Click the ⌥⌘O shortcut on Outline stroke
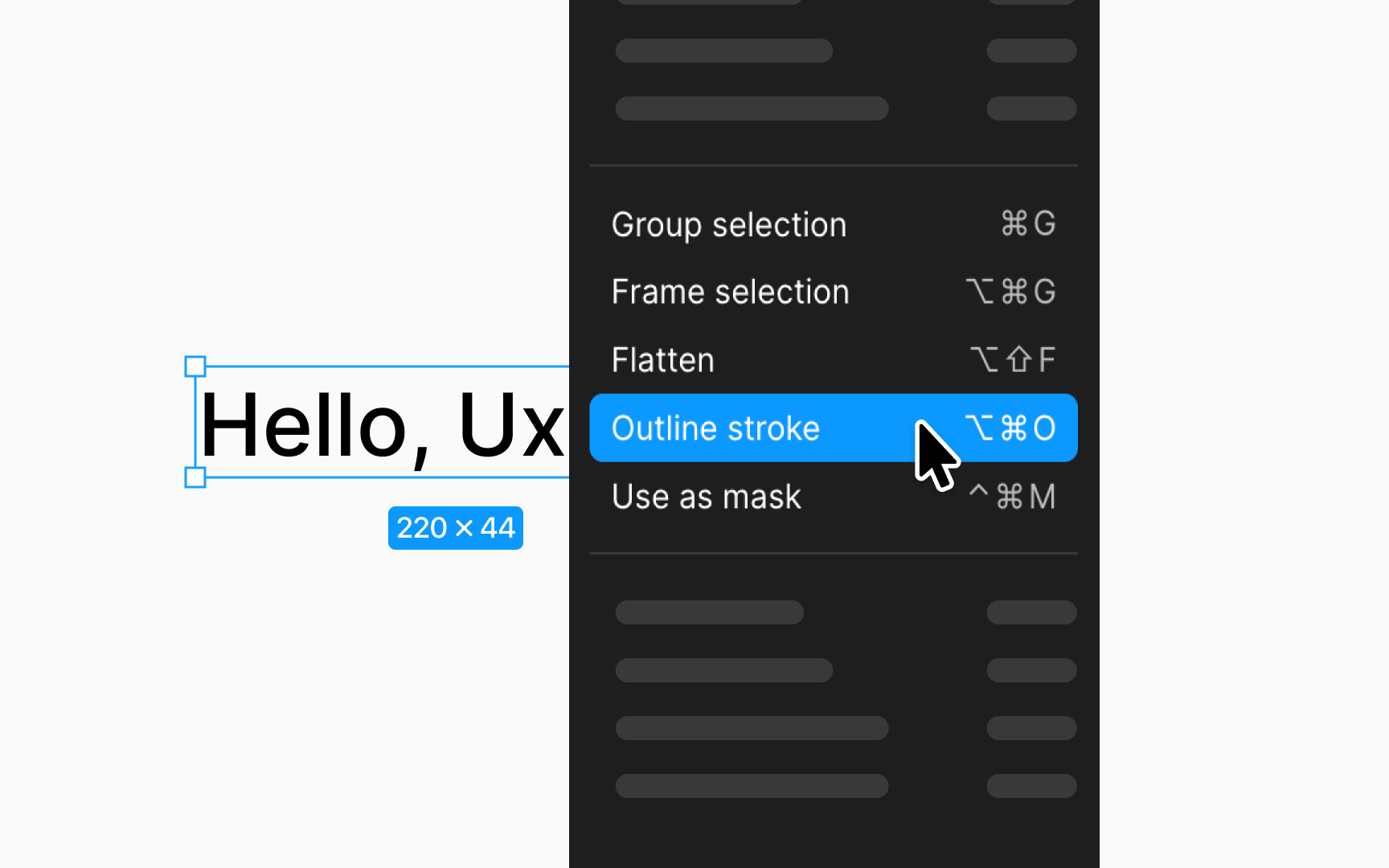This screenshot has height=868, width=1389. tap(1010, 428)
